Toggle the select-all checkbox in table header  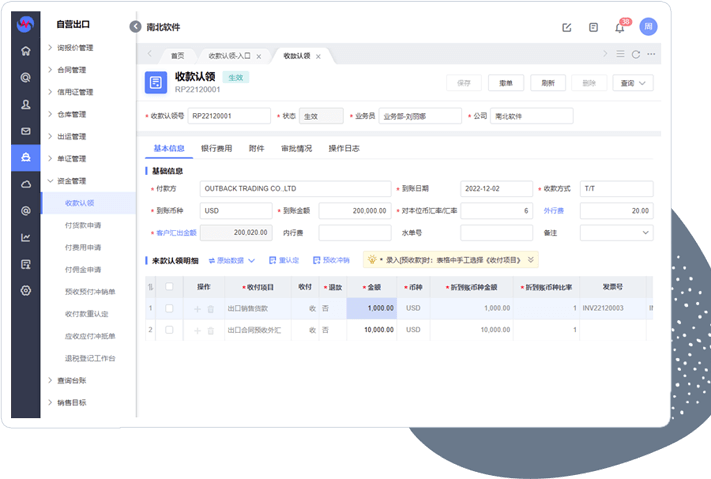[169, 287]
